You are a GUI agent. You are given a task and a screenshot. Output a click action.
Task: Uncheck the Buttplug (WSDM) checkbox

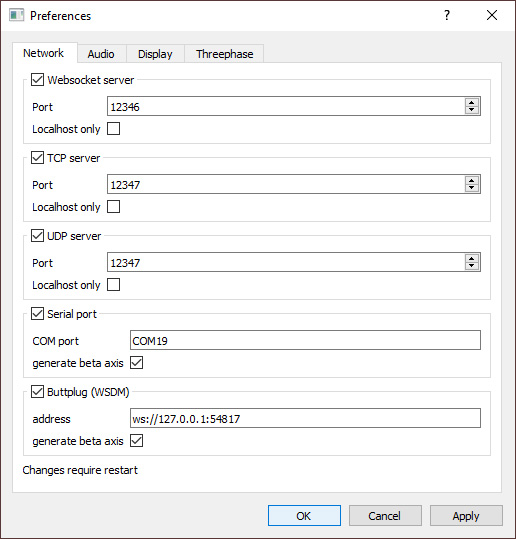[x=37, y=392]
